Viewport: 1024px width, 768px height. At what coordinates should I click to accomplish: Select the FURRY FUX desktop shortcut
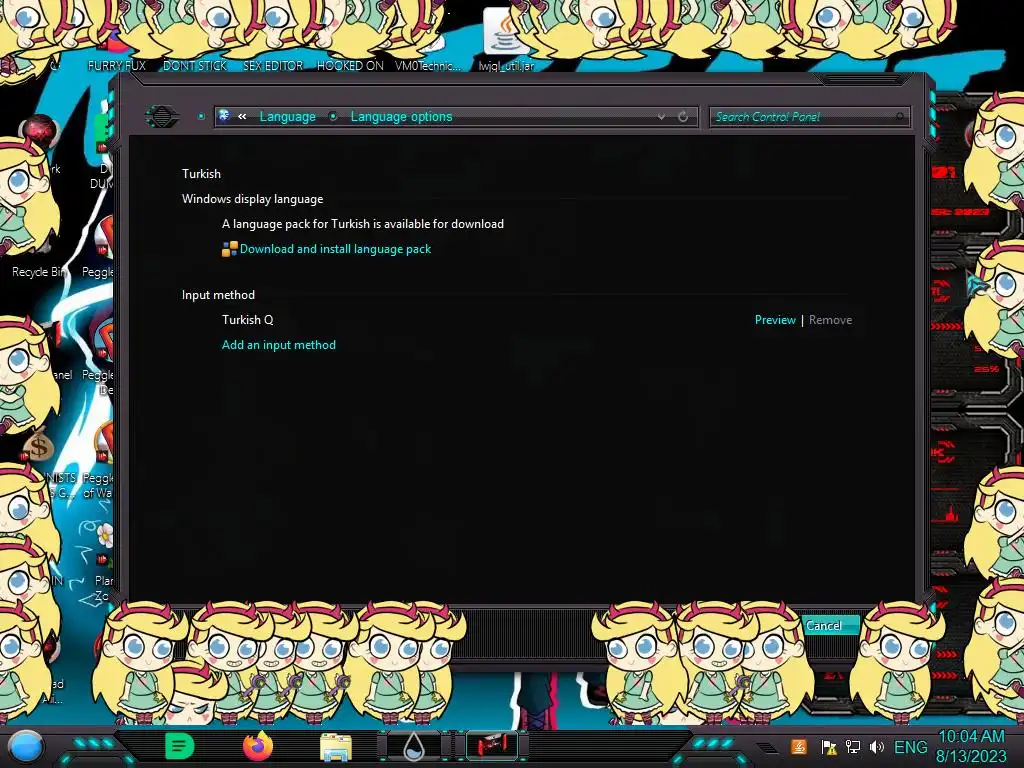tap(117, 65)
